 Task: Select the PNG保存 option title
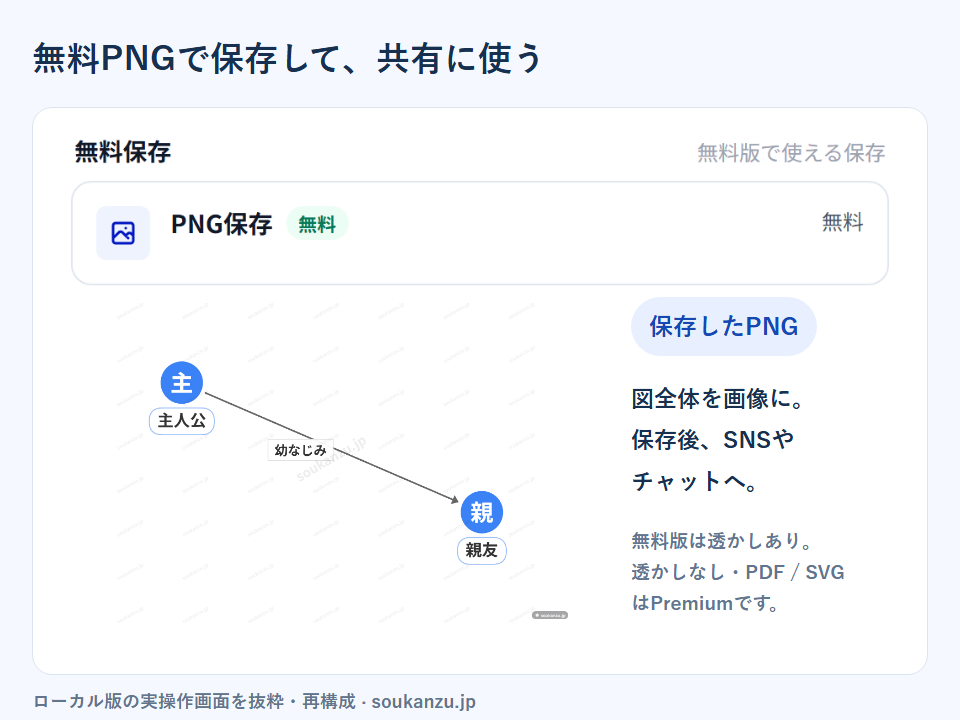222,224
